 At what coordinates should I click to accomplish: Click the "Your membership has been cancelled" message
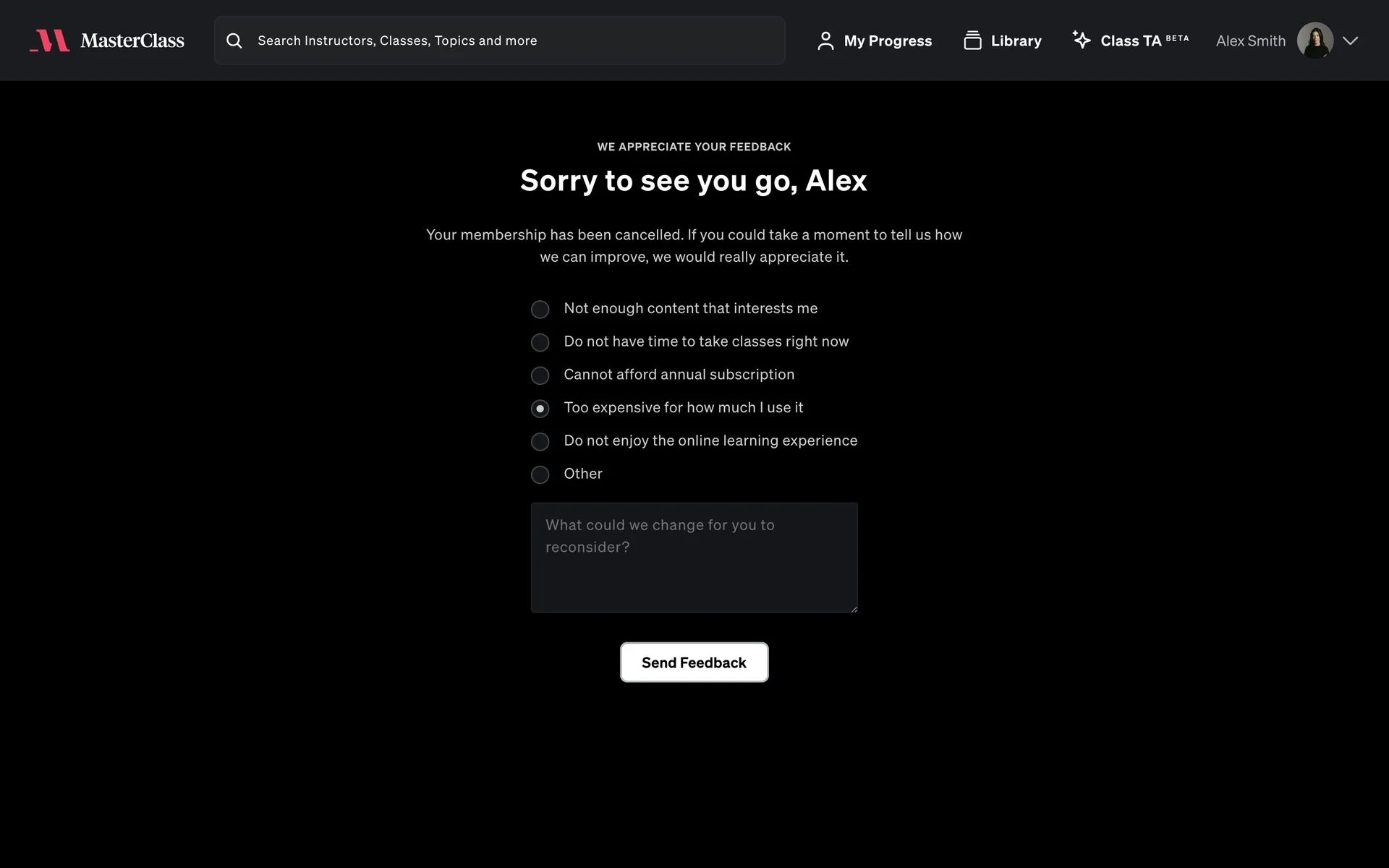tap(694, 246)
